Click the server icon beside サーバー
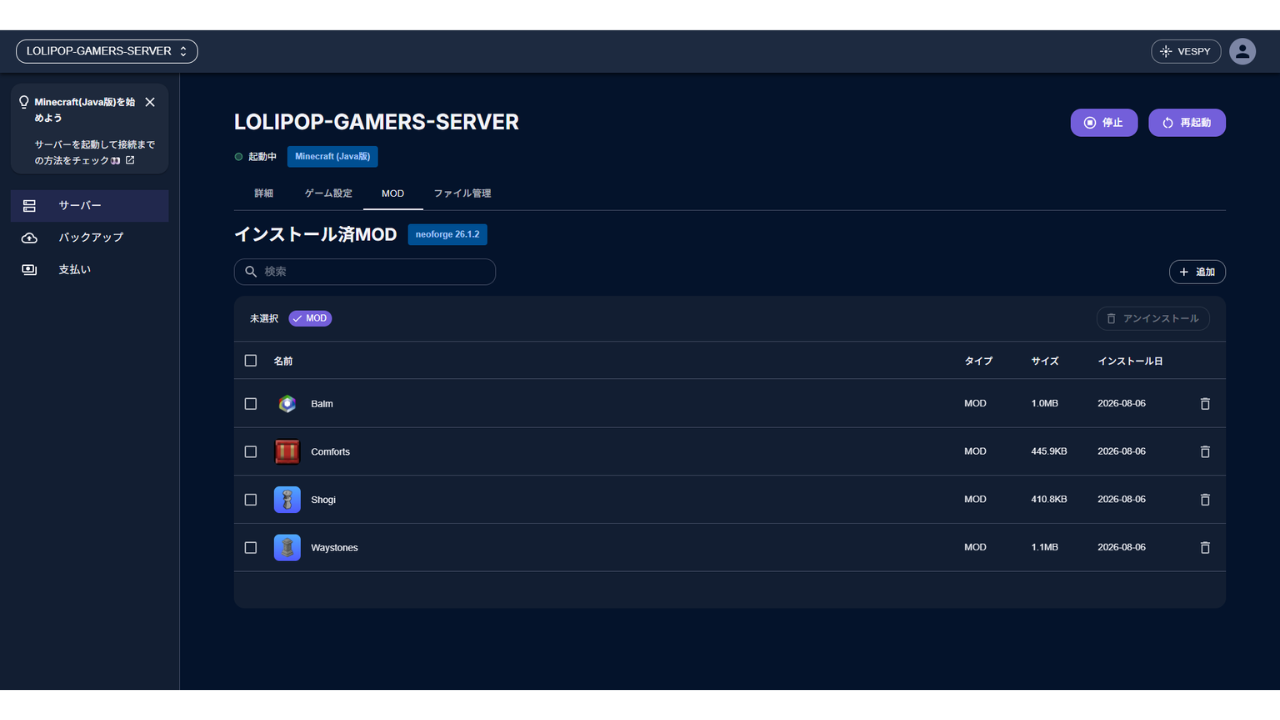1280x720 pixels. 29,205
